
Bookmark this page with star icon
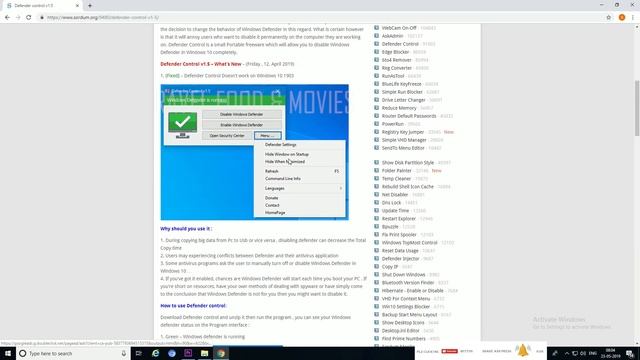(x=609, y=18)
